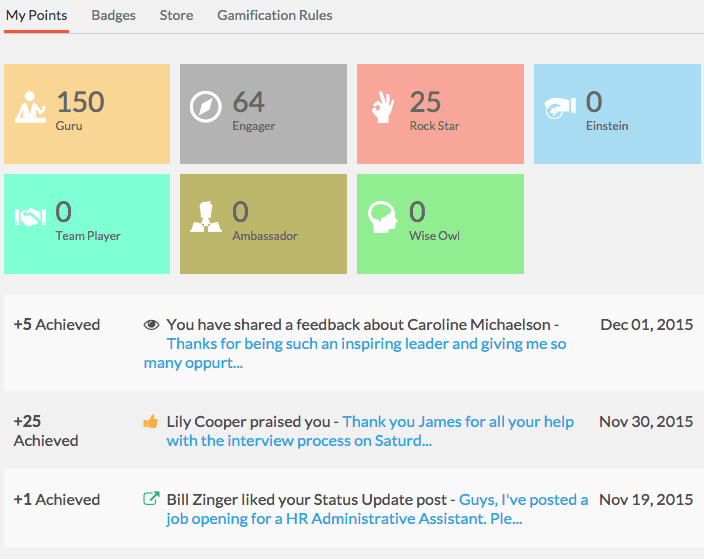Image resolution: width=704 pixels, height=559 pixels.
Task: Click the eye icon beside feedback entry
Action: tap(151, 325)
